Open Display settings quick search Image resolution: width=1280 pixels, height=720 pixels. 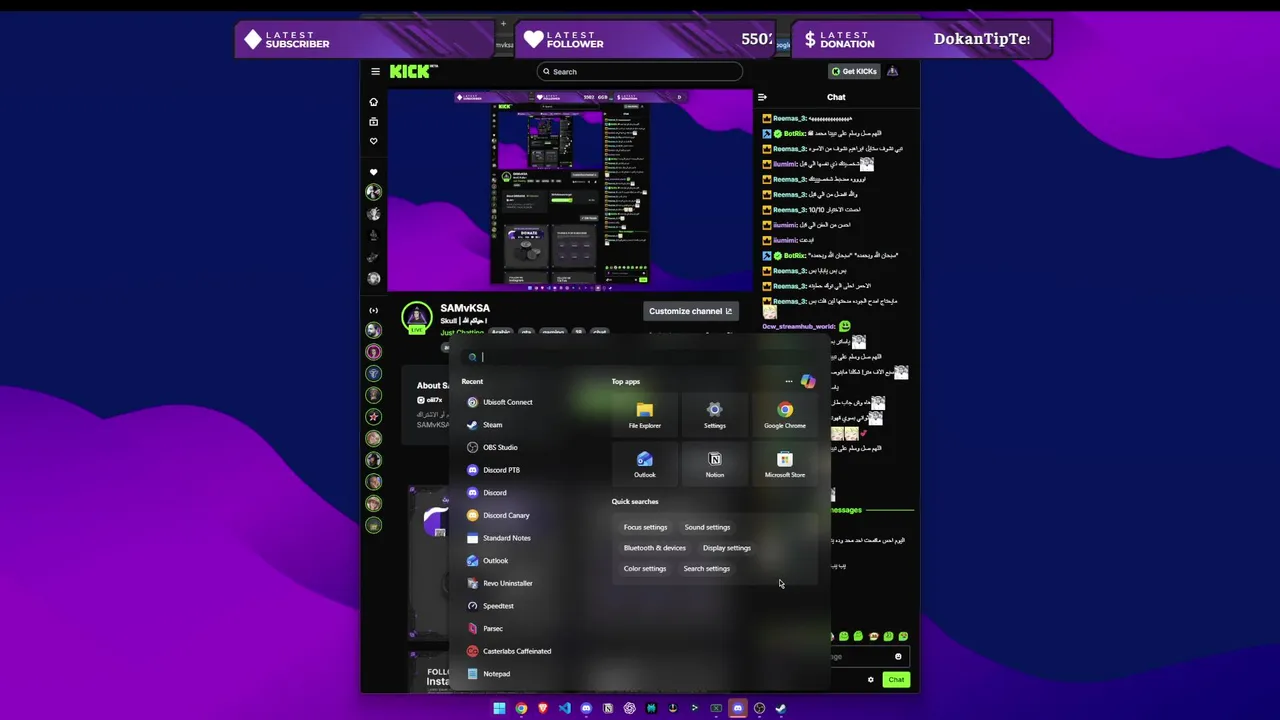point(727,548)
